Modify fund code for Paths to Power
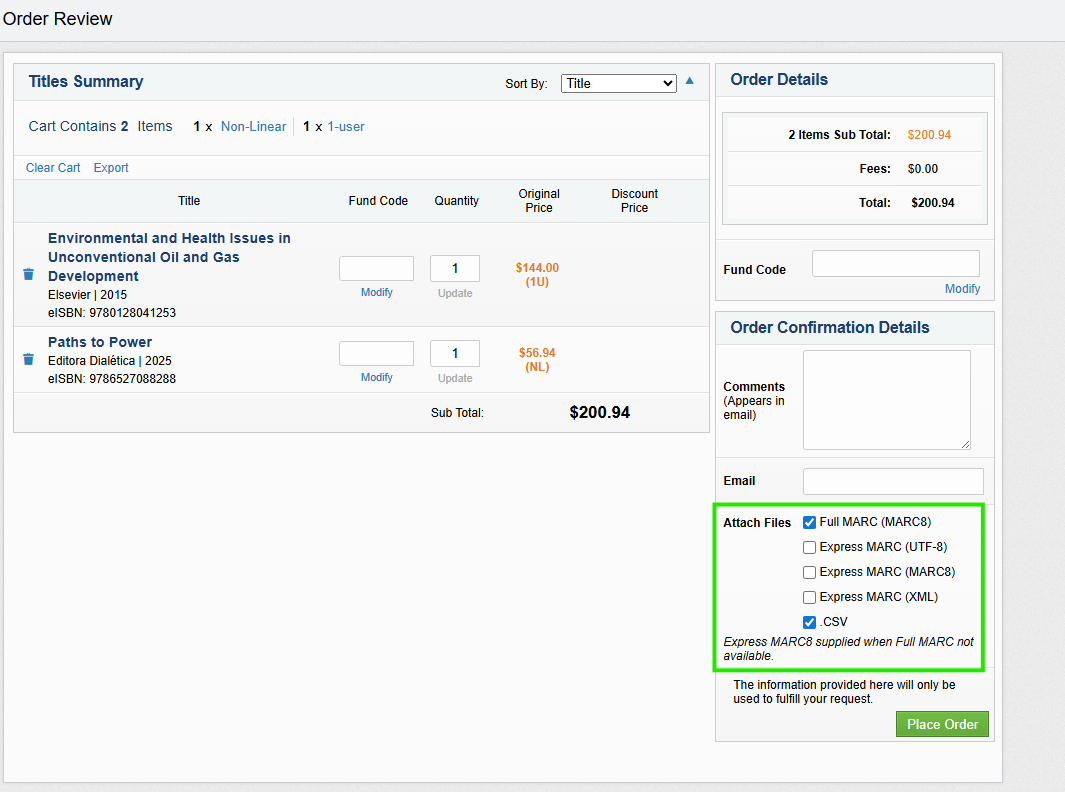Screen dimensions: 1065x792 [x=376, y=377]
